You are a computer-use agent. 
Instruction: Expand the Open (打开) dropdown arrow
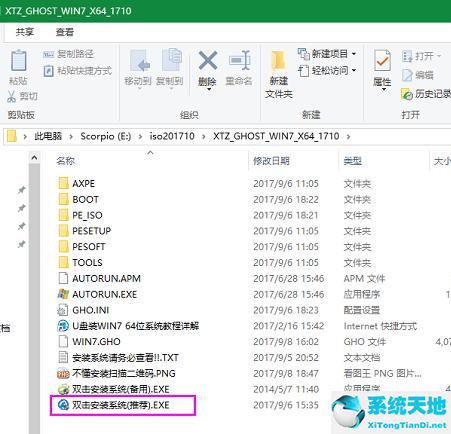click(x=439, y=56)
